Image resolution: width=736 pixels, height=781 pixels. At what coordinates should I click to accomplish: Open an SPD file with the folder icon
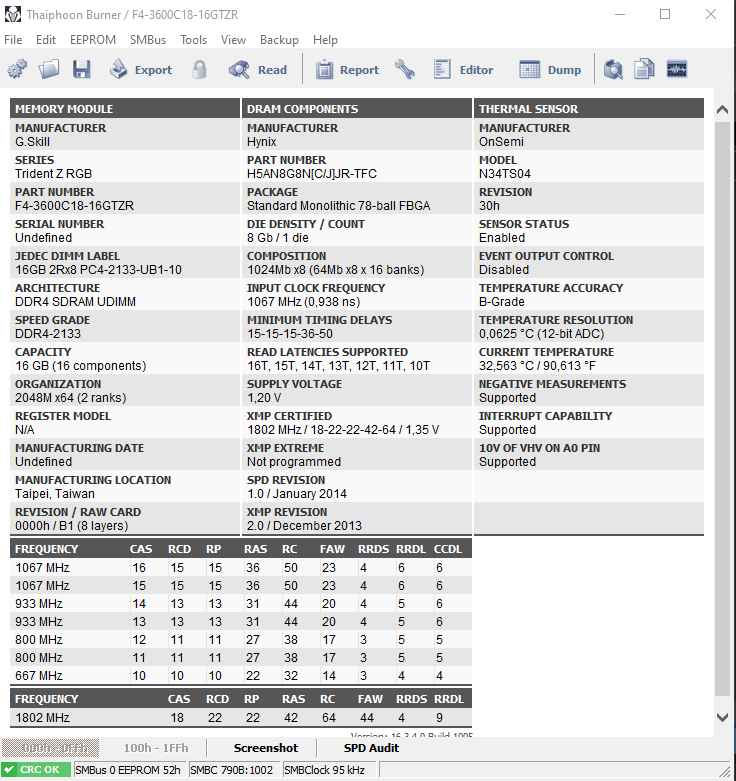[x=49, y=69]
